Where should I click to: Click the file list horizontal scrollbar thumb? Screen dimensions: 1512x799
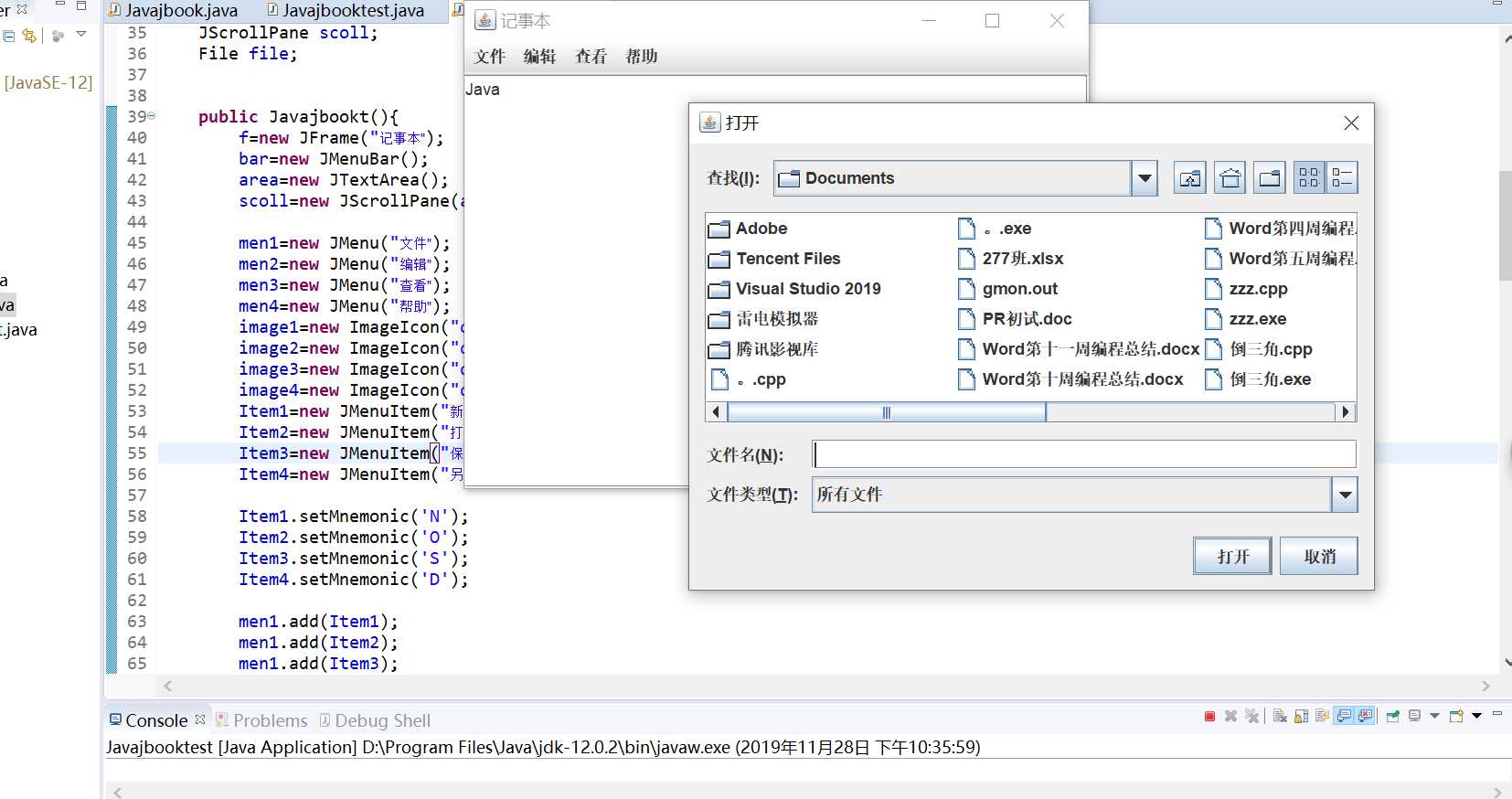(x=886, y=412)
